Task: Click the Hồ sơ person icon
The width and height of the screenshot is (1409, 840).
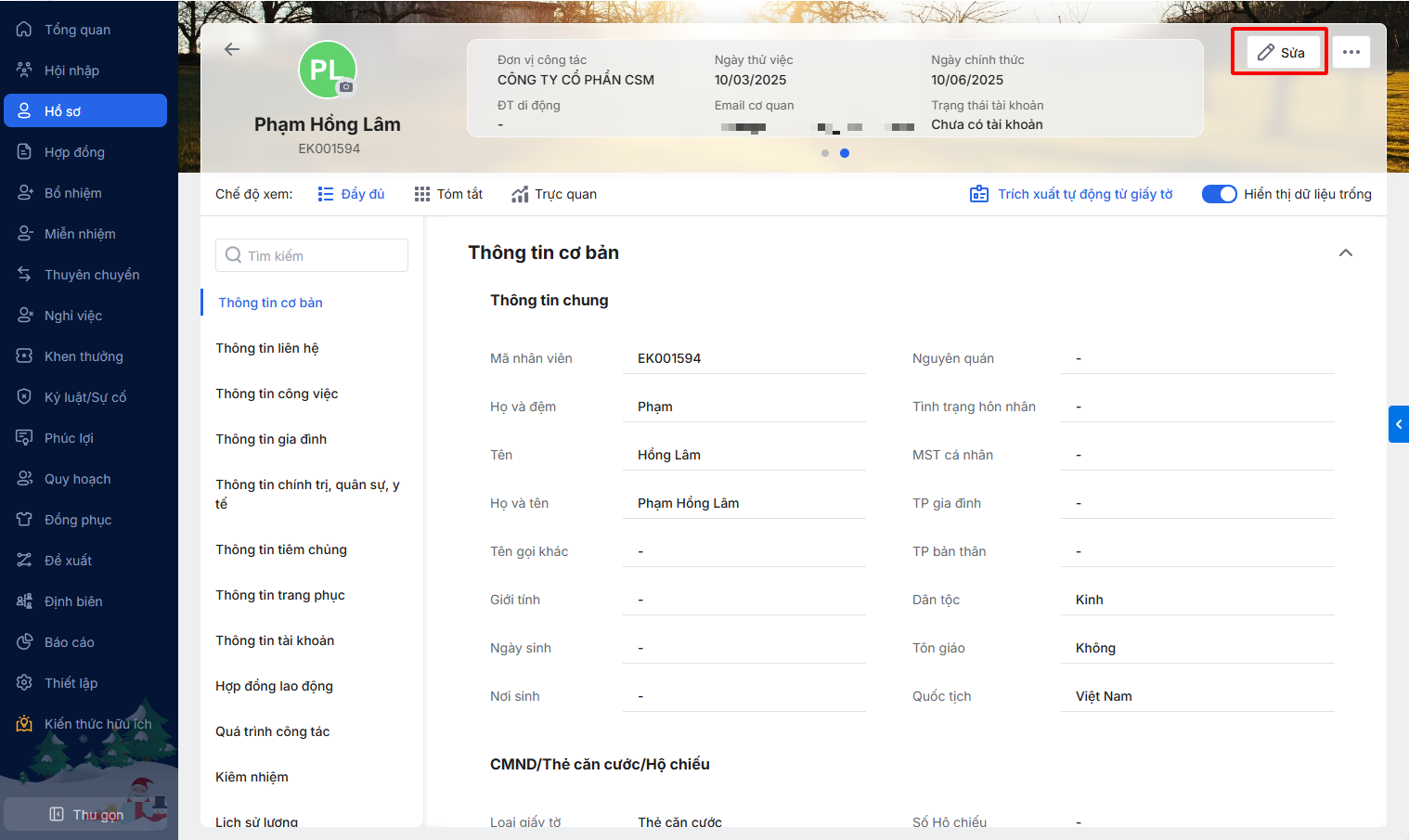Action: (x=24, y=111)
